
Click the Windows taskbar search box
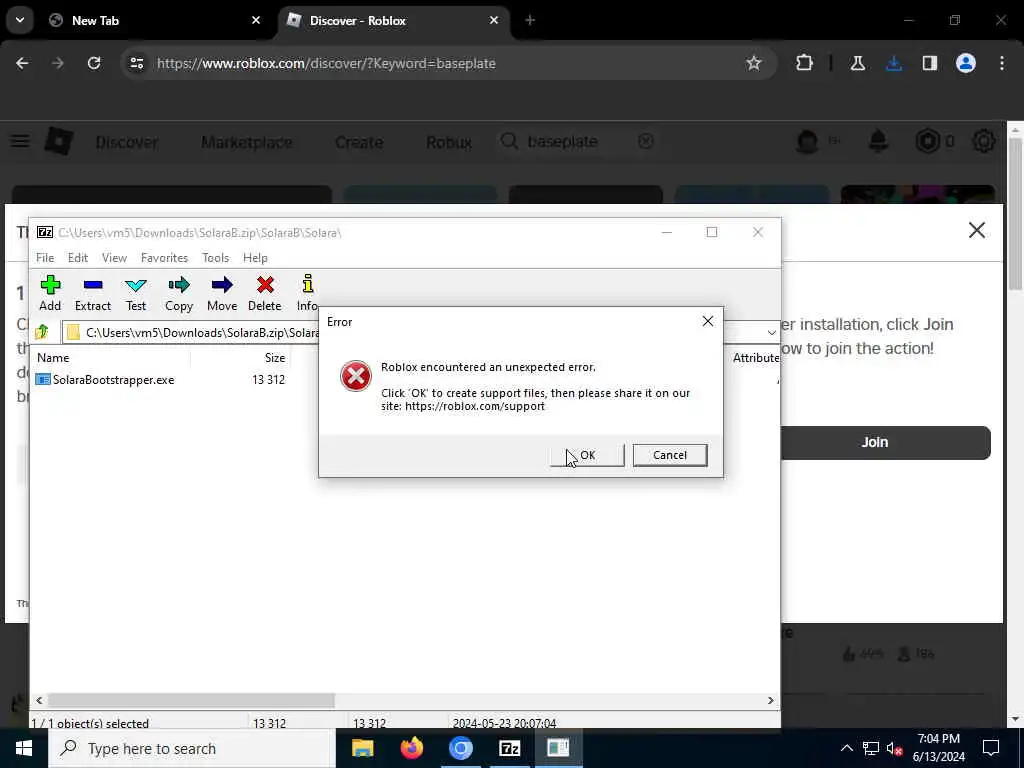point(192,748)
